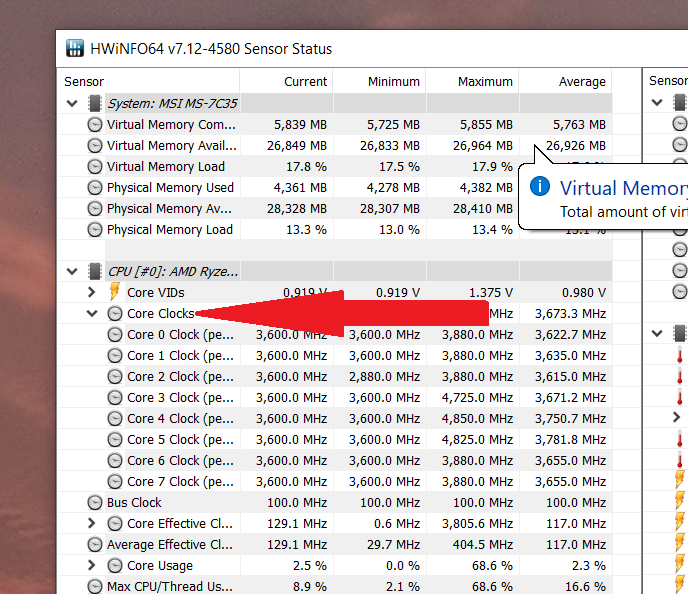Click the 3,750.7 MHz Core 4 average

click(570, 419)
